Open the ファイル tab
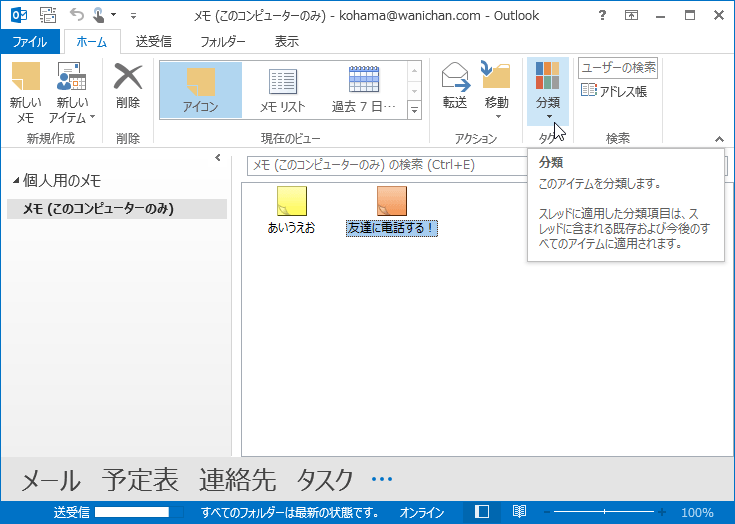The height and width of the screenshot is (524, 735). [x=30, y=42]
